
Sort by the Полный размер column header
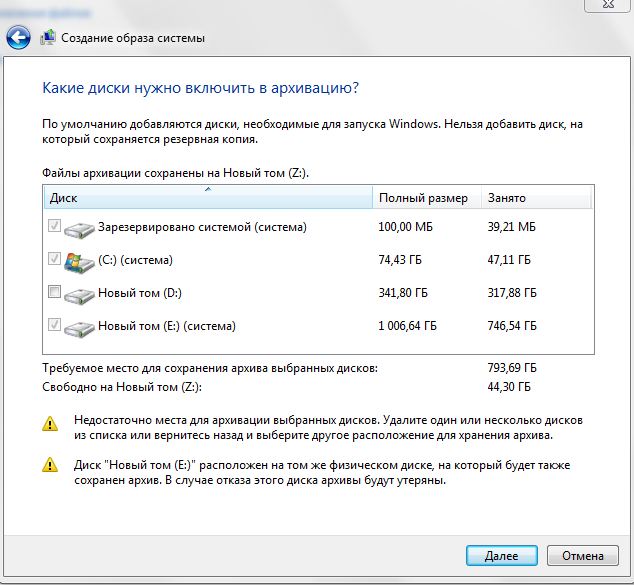click(427, 197)
